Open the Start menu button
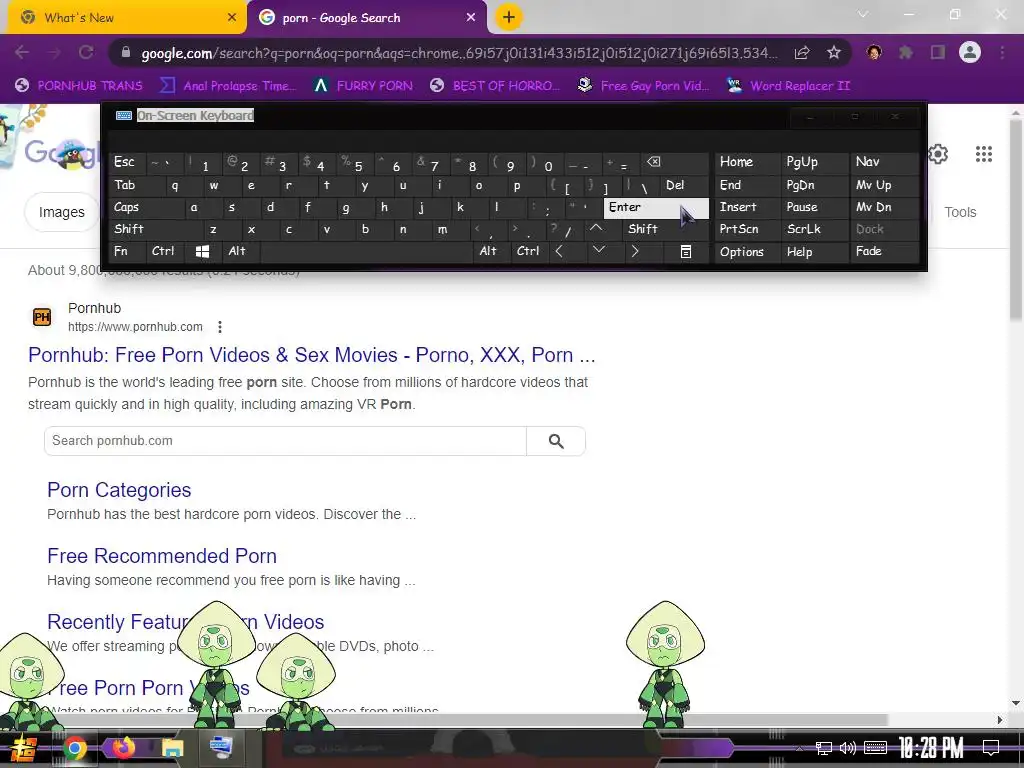This screenshot has width=1024, height=768. click(24, 748)
